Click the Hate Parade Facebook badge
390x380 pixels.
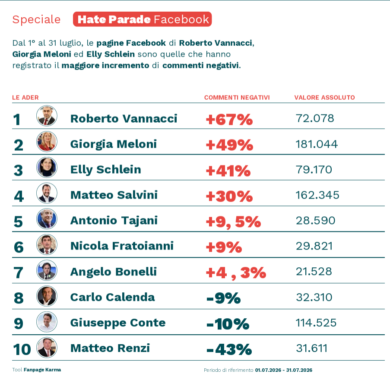pos(142,19)
